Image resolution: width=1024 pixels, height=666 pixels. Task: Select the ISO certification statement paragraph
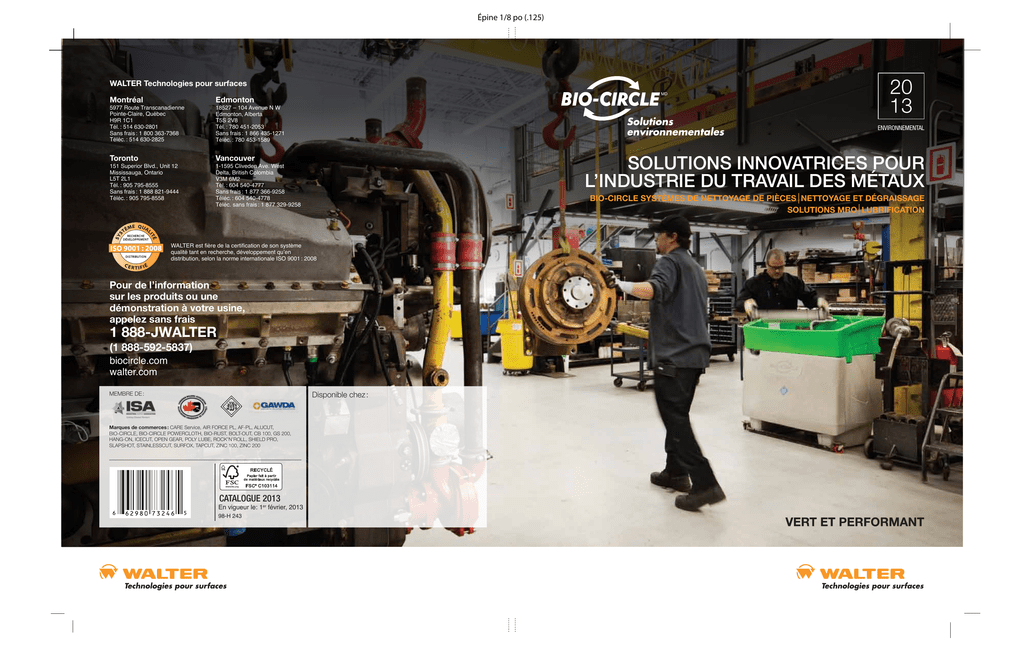(x=244, y=252)
